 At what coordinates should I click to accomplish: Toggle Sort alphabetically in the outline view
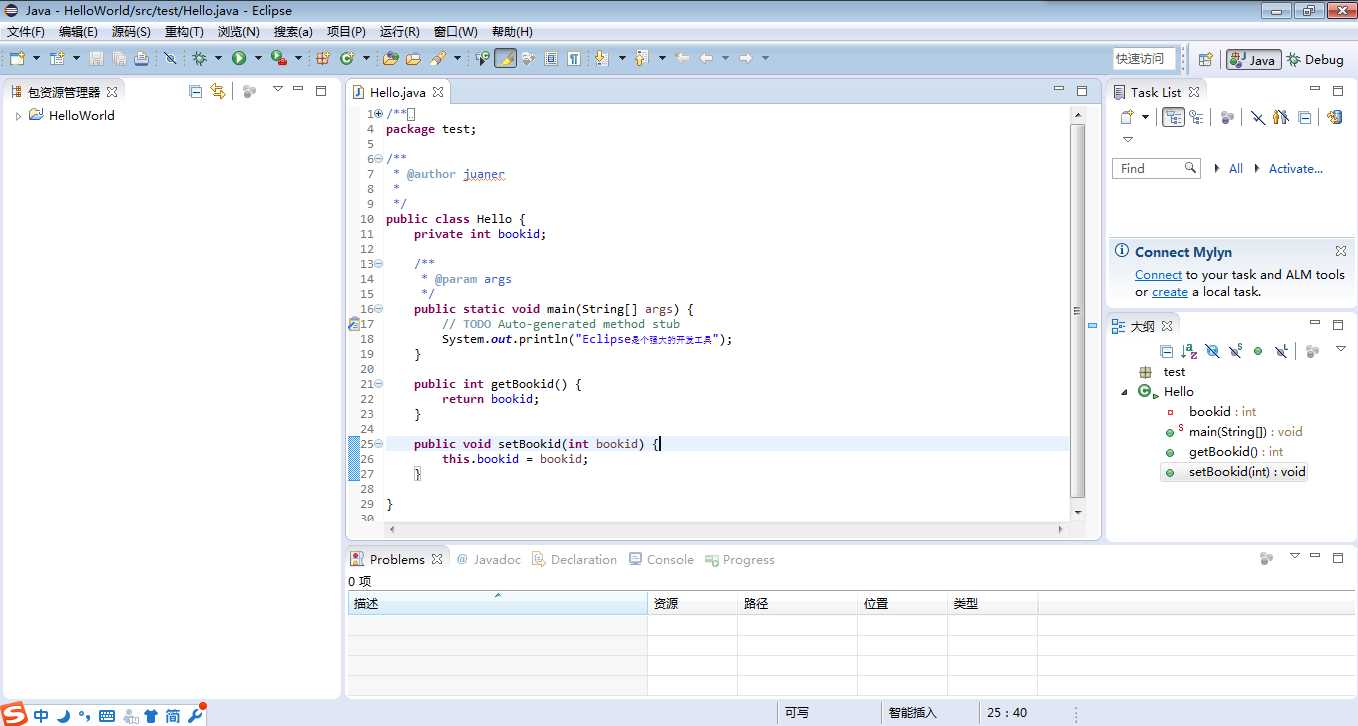(1189, 351)
